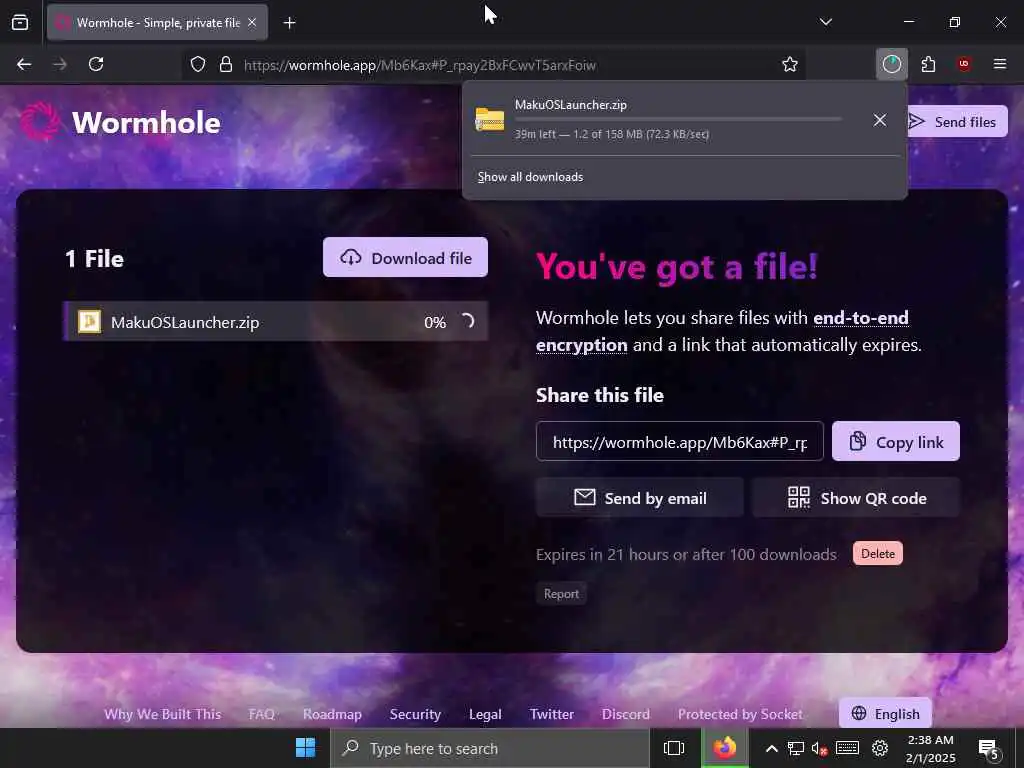The width and height of the screenshot is (1024, 768).
Task: Close the Wormhole browser tab
Action: 252,22
